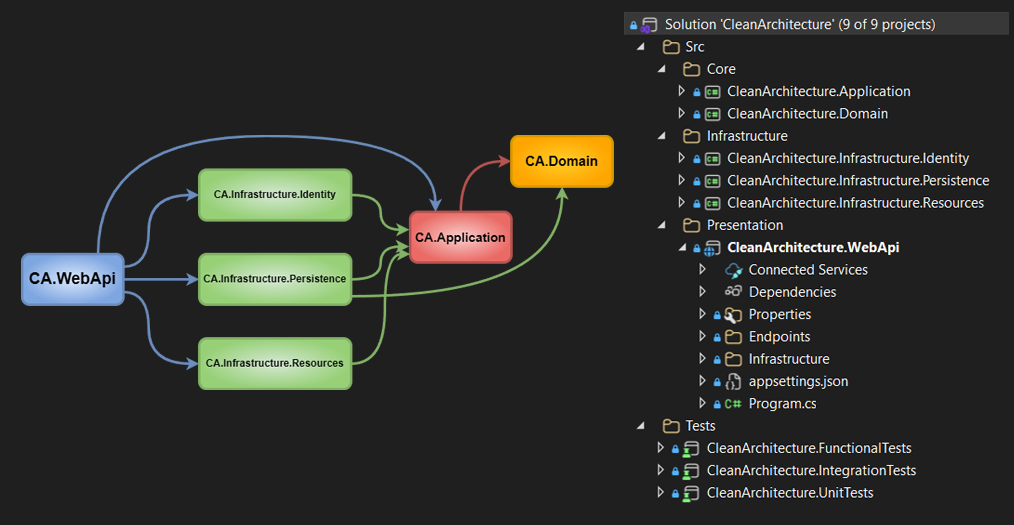Expand the CleanArchitecture.Application project node
This screenshot has height=525, width=1014.
(682, 91)
